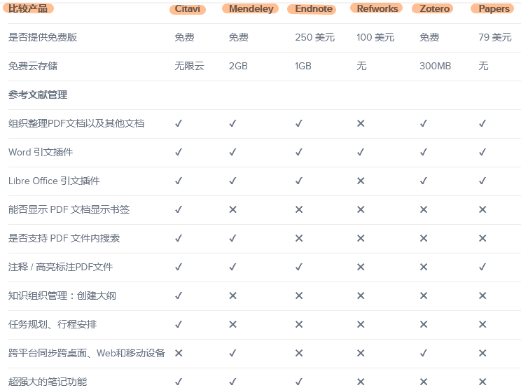Click the Mendeley cross for PDF 文档显示书签

233,210
